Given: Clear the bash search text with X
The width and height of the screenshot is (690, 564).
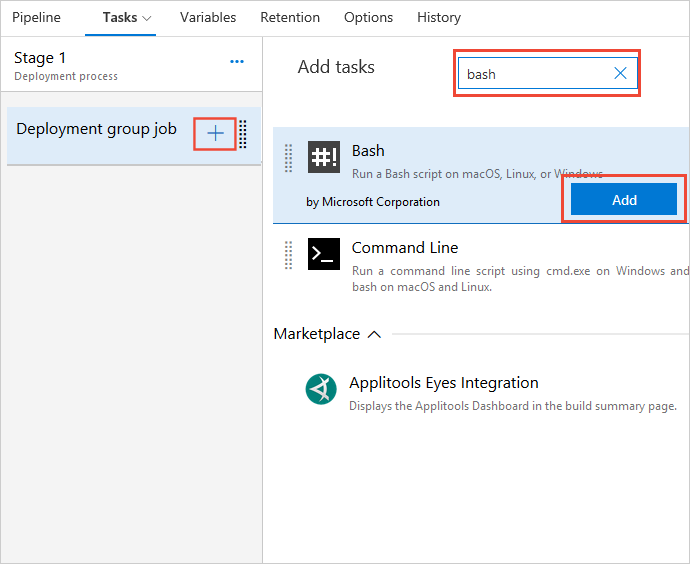Looking at the screenshot, I should [620, 73].
